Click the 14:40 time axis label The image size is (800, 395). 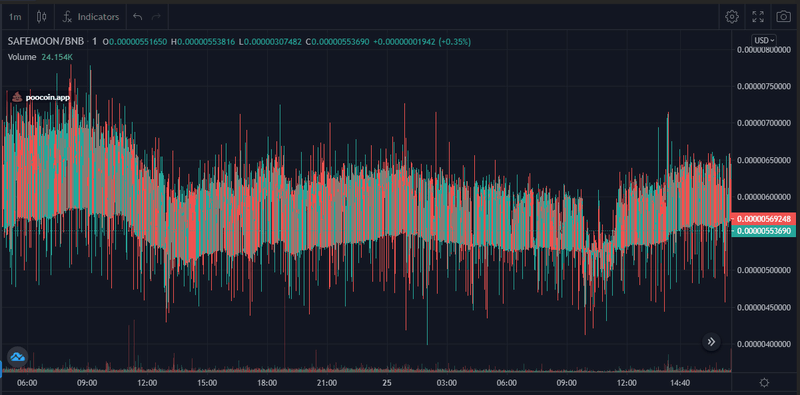(x=680, y=383)
